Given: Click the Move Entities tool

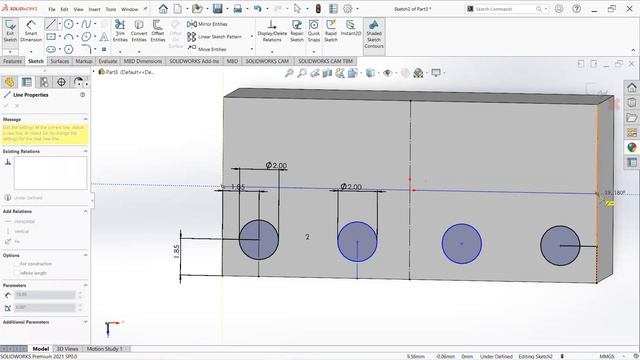Looking at the screenshot, I should pyautogui.click(x=207, y=49).
